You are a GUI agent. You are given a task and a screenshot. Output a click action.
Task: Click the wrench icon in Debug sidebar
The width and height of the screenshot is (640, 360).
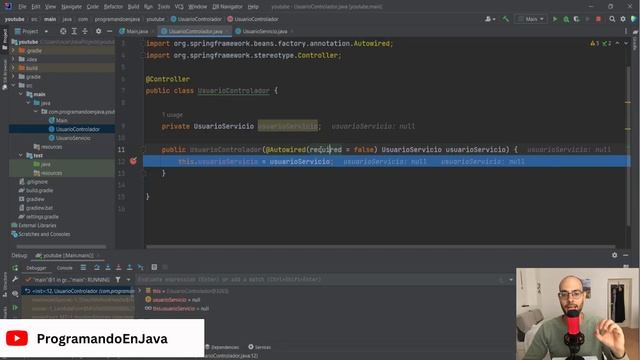pyautogui.click(x=15, y=279)
